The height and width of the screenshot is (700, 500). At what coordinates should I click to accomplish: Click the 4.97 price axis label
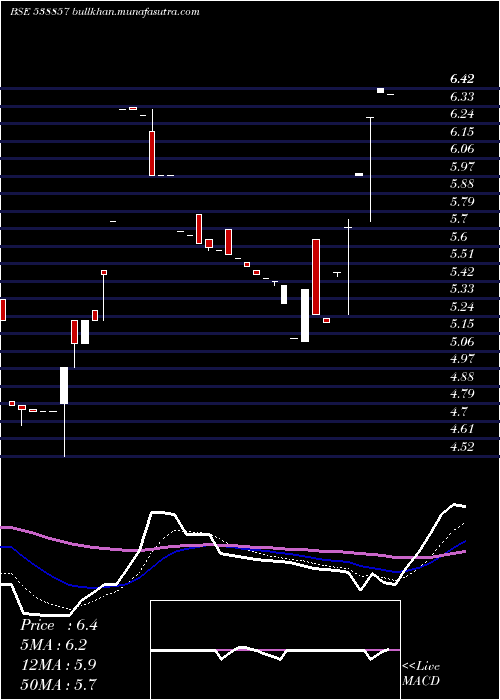click(x=462, y=359)
